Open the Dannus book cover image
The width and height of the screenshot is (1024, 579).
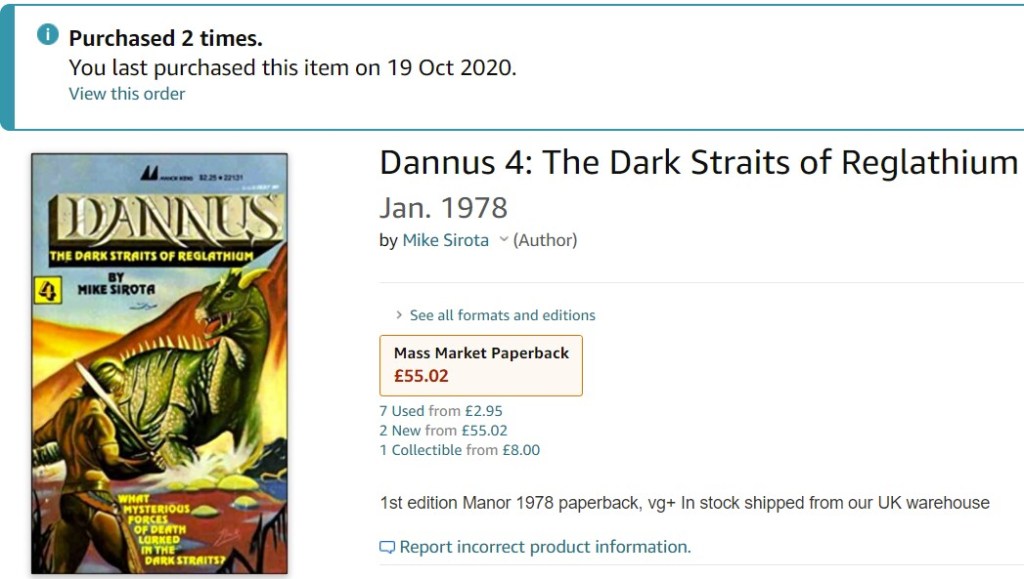159,364
